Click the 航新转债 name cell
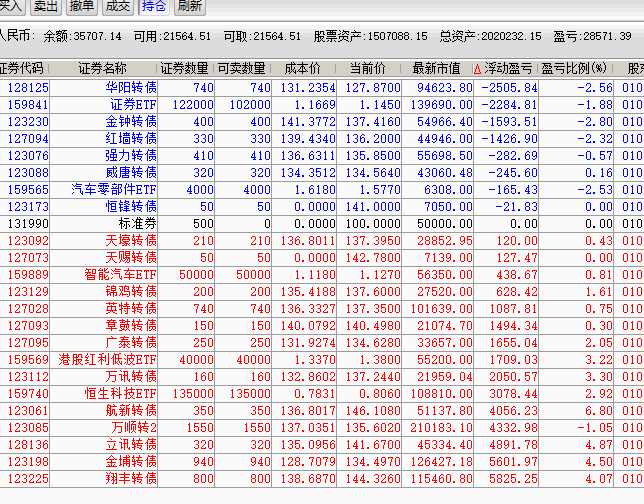Screen dimensions: 644x504 (x=131, y=411)
